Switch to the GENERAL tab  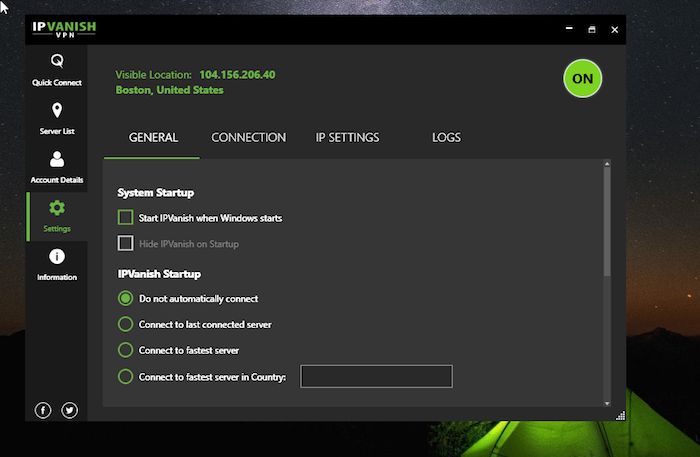pyautogui.click(x=153, y=137)
